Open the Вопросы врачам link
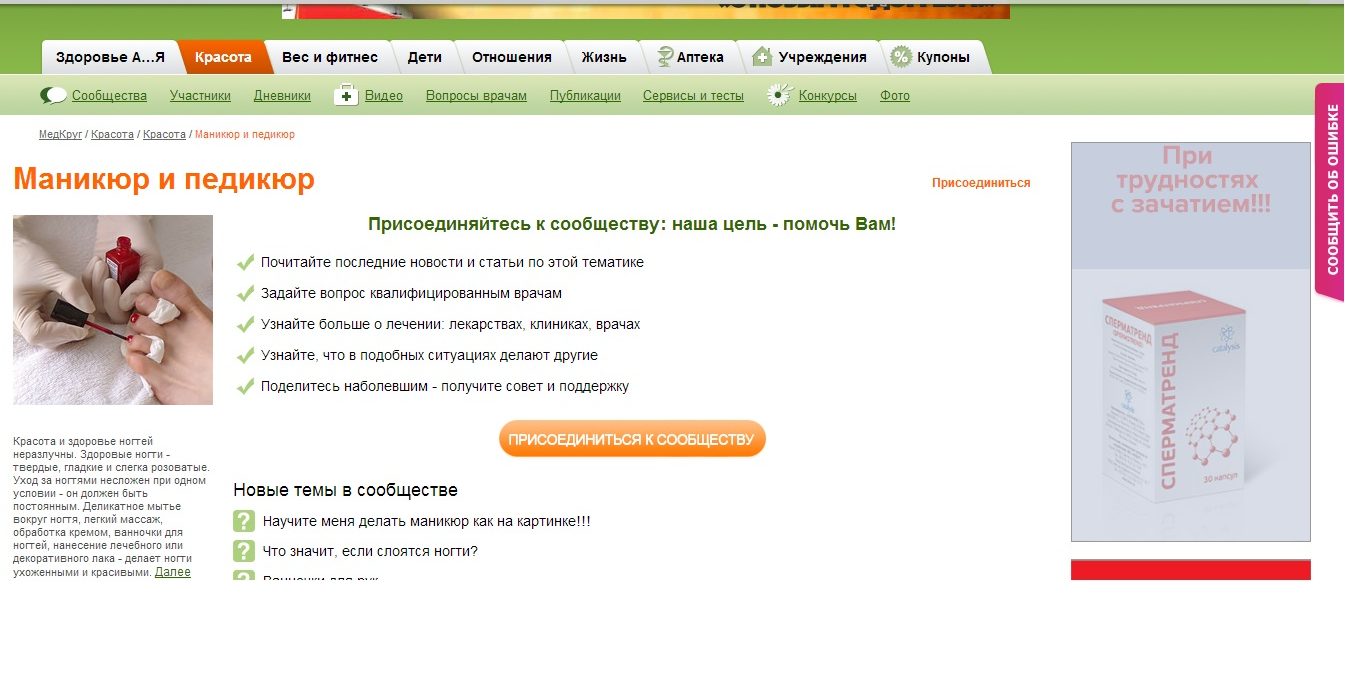1345x683 pixels. click(476, 96)
